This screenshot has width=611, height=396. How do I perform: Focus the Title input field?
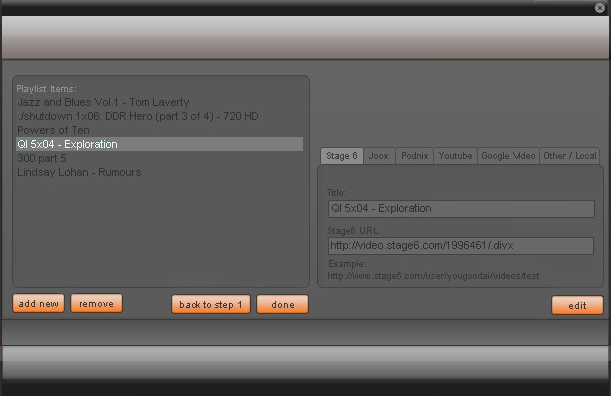click(x=461, y=209)
